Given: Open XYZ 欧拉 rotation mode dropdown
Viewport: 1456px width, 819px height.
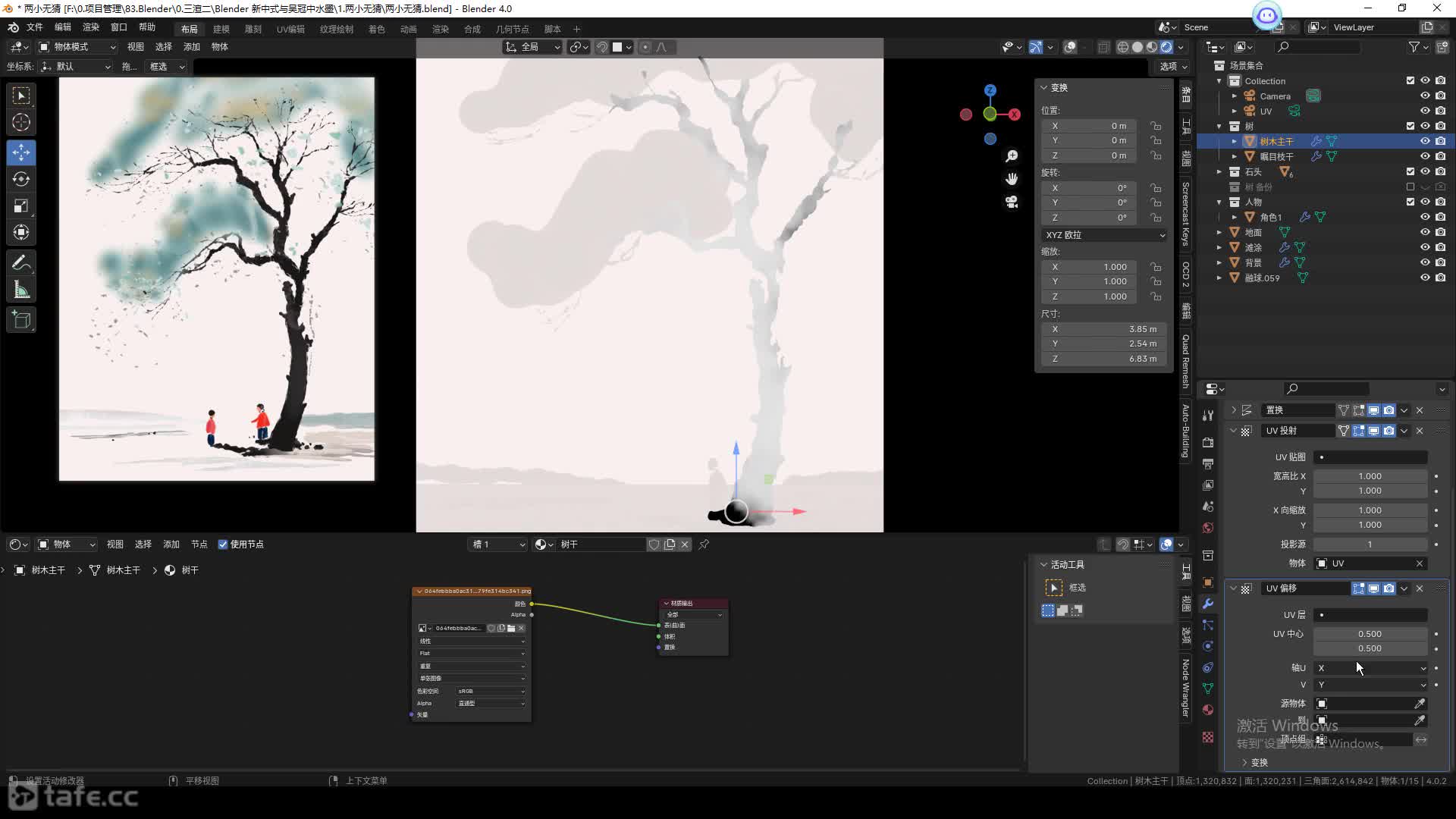Looking at the screenshot, I should (x=1104, y=235).
